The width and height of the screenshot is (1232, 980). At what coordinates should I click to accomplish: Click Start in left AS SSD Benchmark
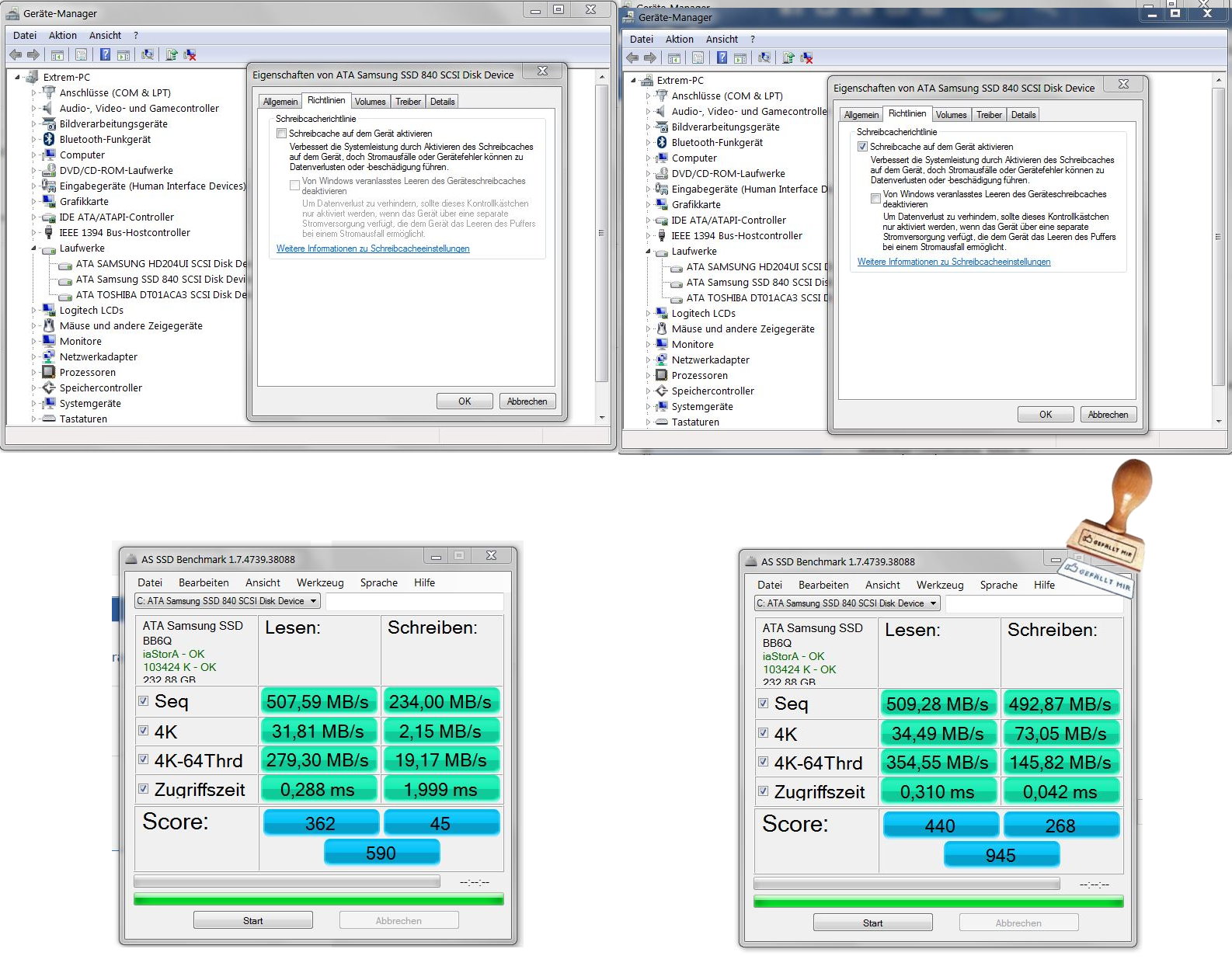(253, 921)
